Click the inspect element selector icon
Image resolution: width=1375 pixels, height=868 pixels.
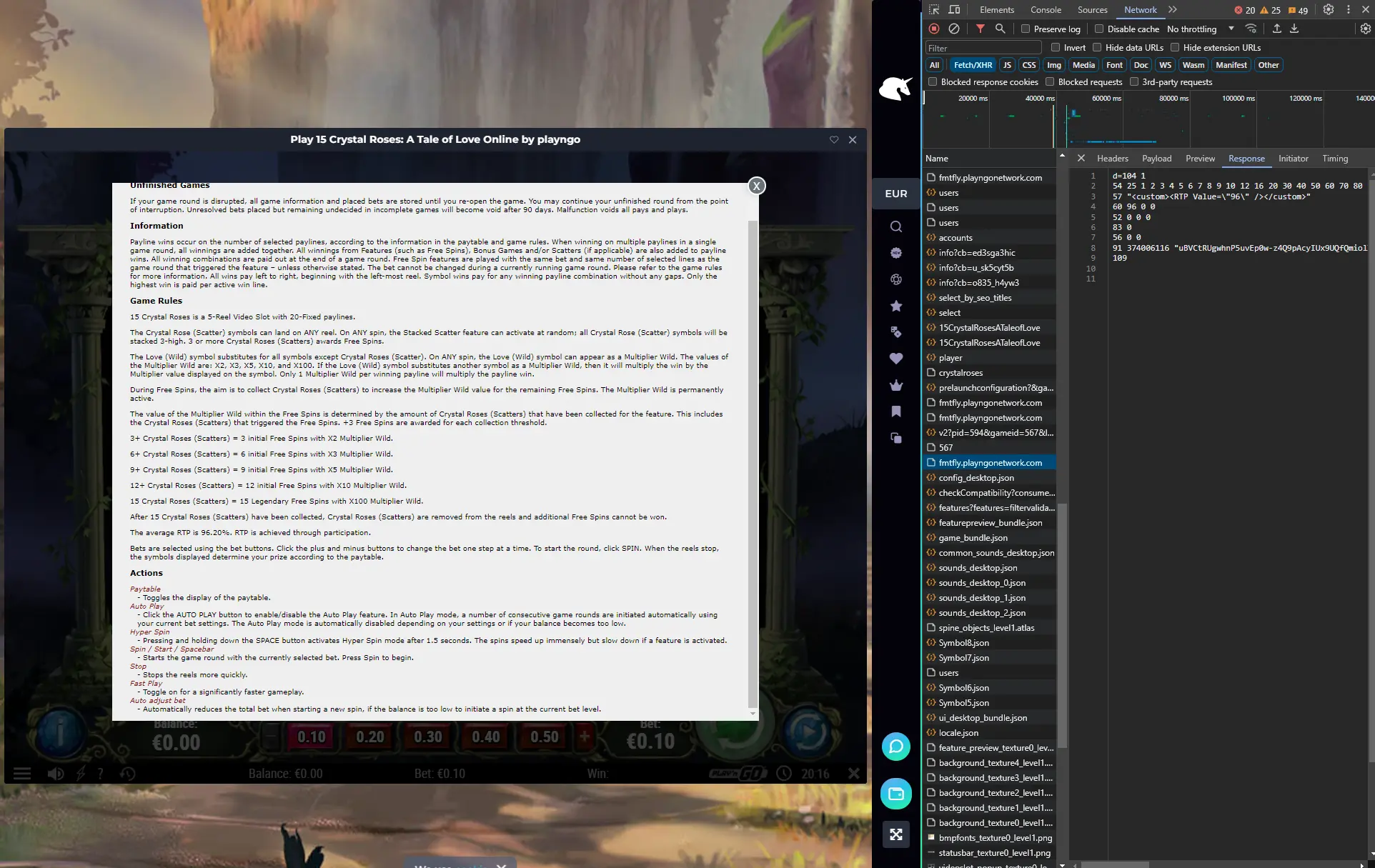click(934, 9)
